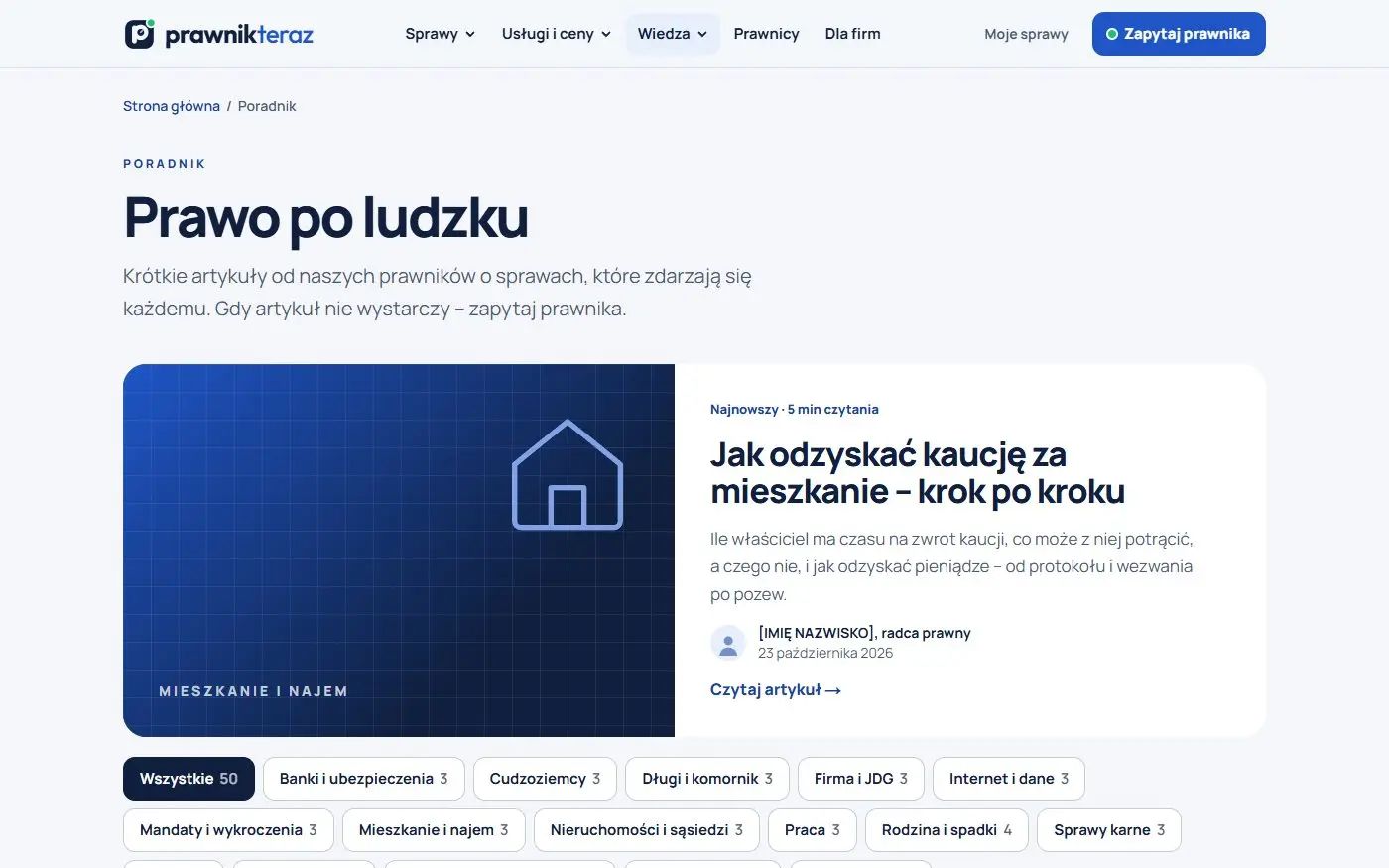Click the Czytaj artykuł link
This screenshot has height=868, width=1389.
point(776,690)
